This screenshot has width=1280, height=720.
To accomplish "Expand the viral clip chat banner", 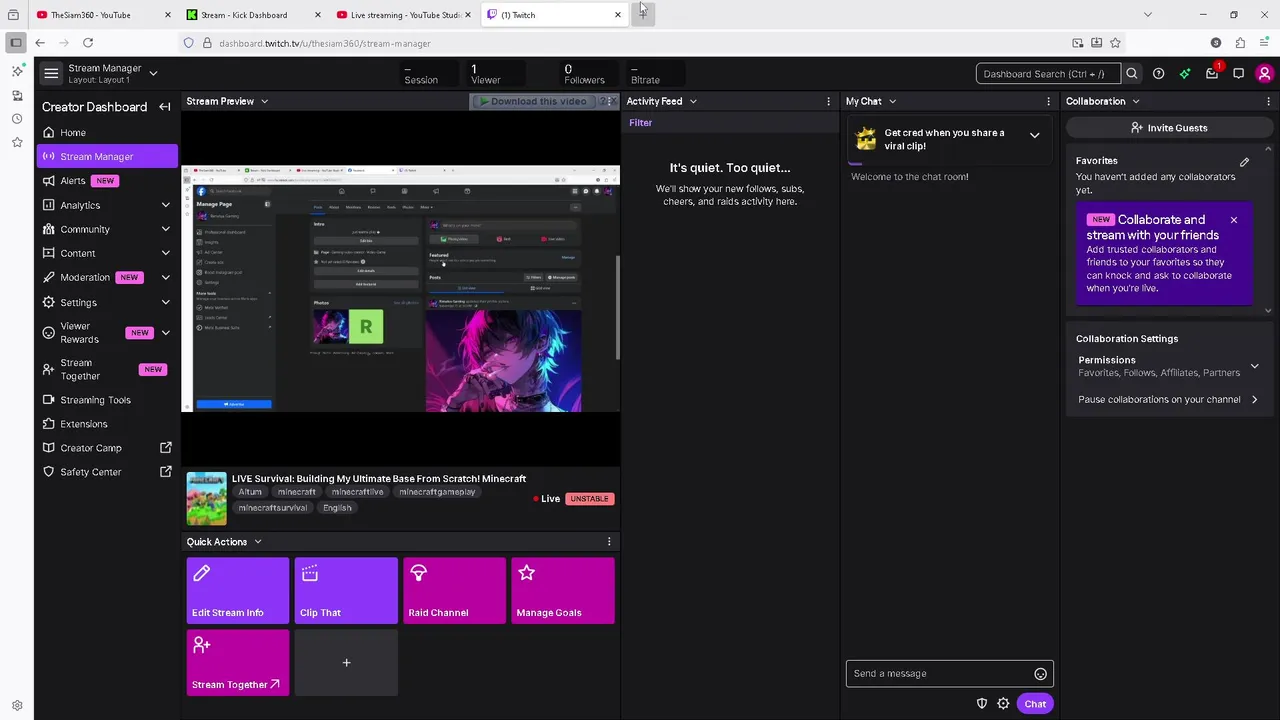I will point(1035,135).
